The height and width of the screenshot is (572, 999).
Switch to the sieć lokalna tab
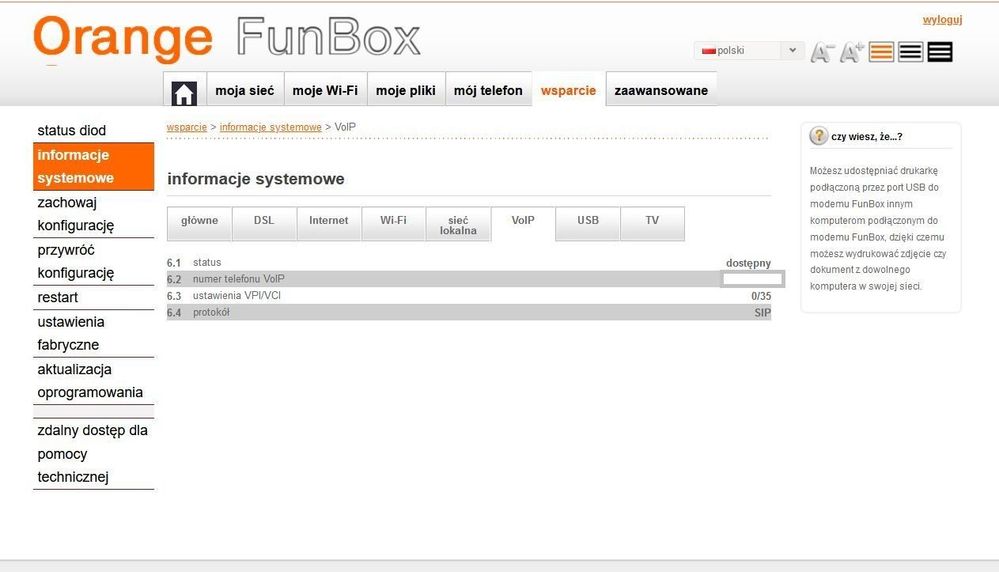(x=458, y=225)
